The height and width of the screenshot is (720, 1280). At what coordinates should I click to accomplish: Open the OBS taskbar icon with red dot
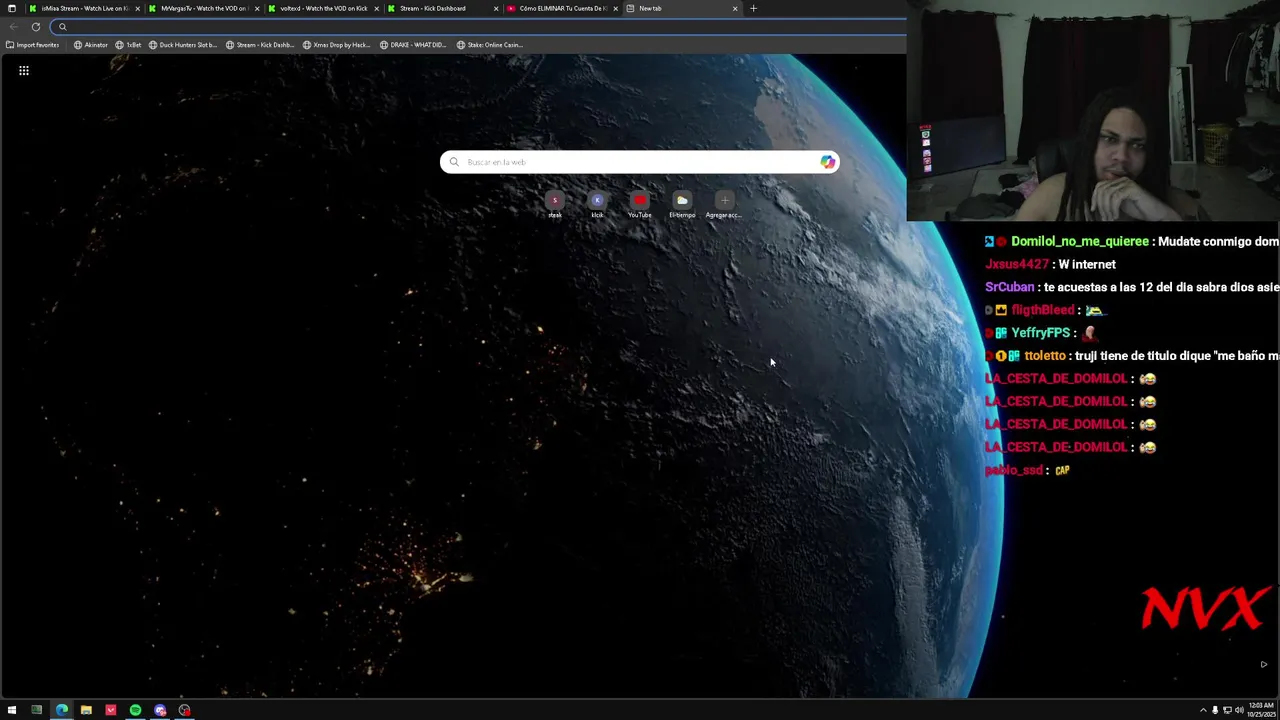pyautogui.click(x=184, y=710)
